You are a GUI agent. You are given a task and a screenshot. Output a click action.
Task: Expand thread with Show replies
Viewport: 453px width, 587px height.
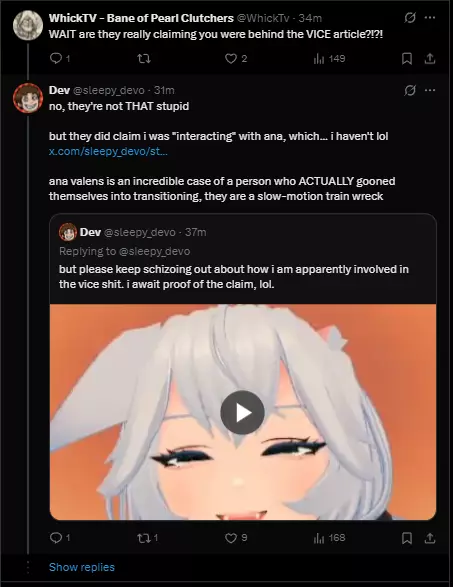(x=82, y=567)
